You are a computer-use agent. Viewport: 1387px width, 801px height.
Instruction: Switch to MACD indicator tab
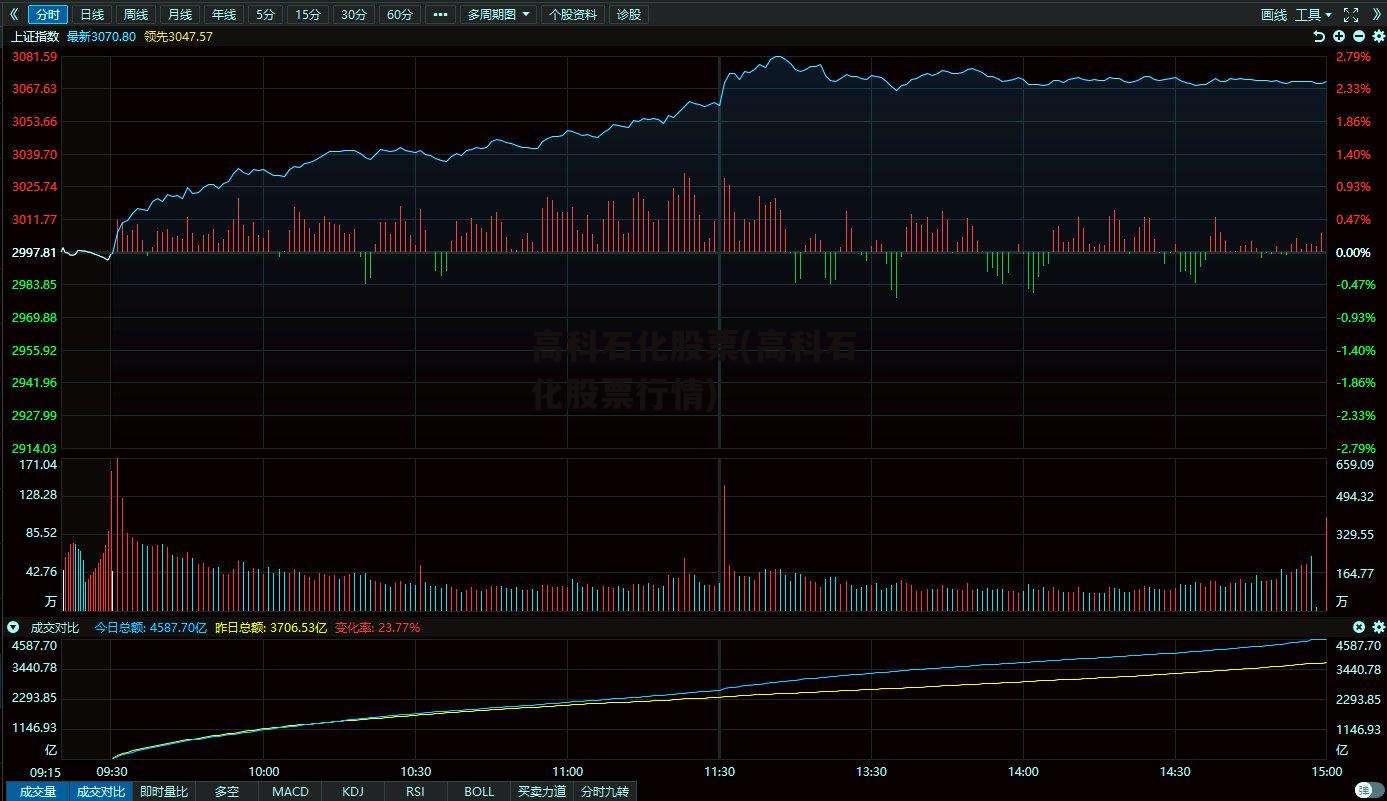(x=290, y=791)
